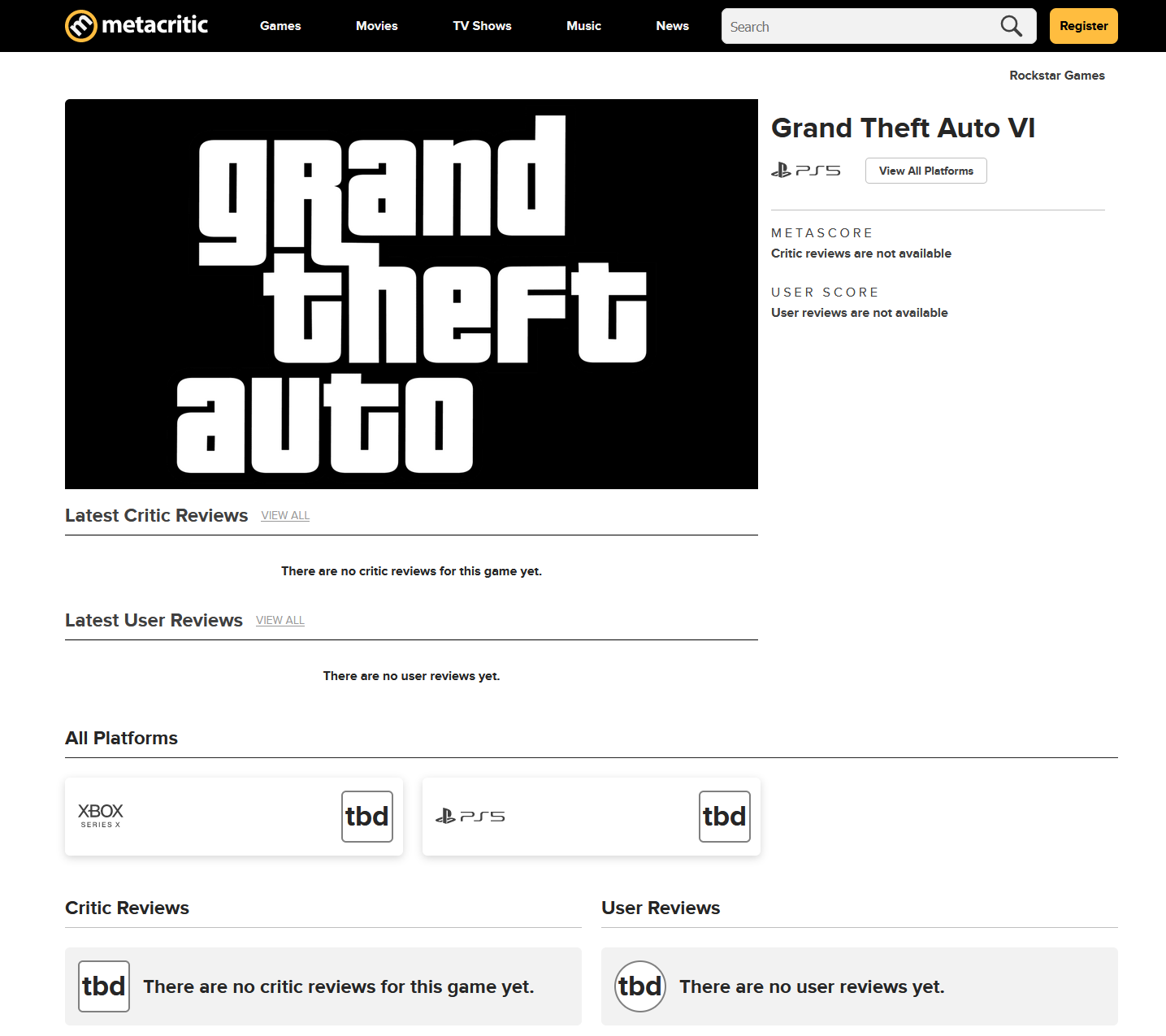This screenshot has height=1036, width=1166.
Task: Click the USER SCORE label
Action: [x=825, y=293]
